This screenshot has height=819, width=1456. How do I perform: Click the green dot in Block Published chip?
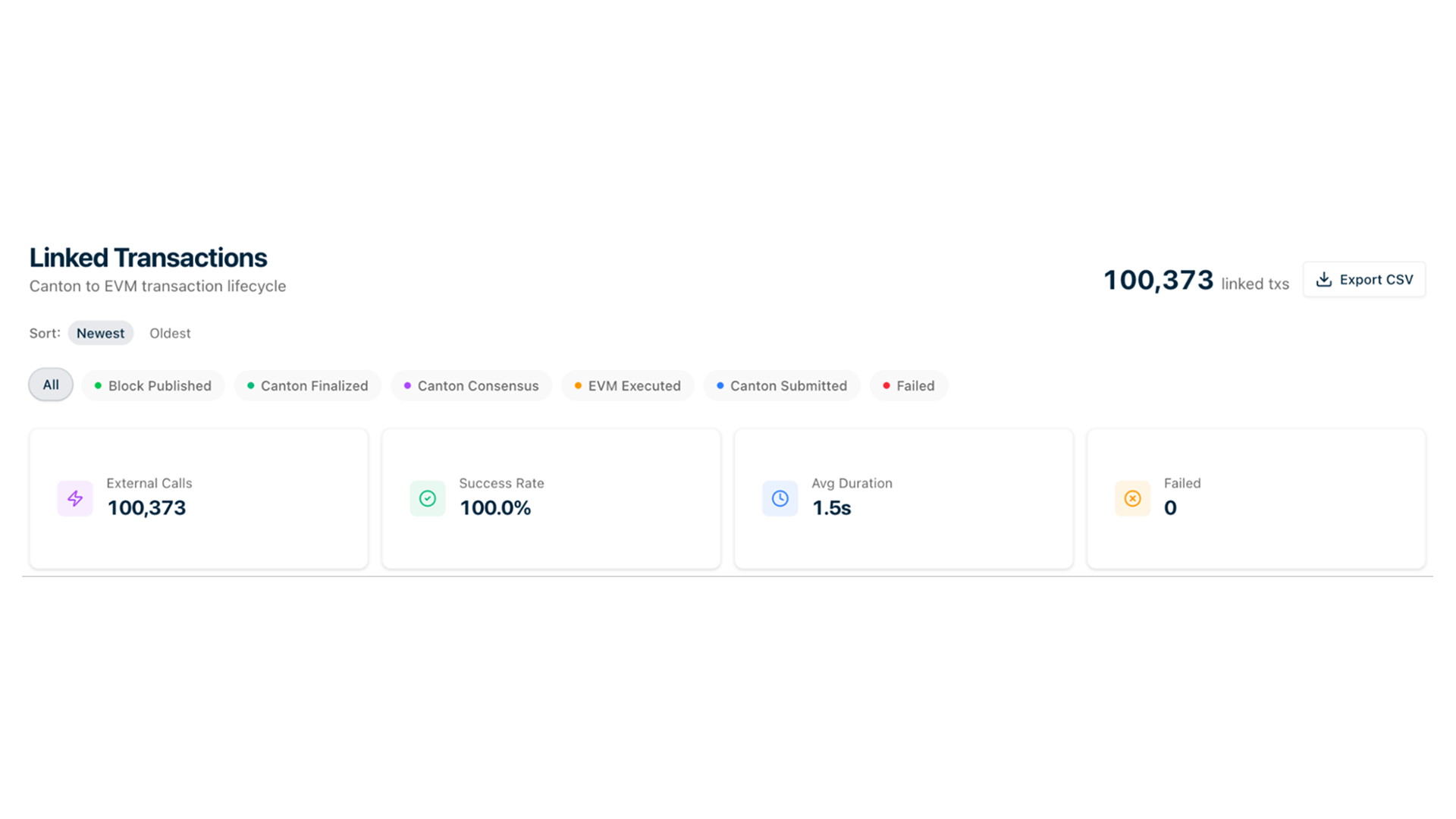pyautogui.click(x=97, y=385)
